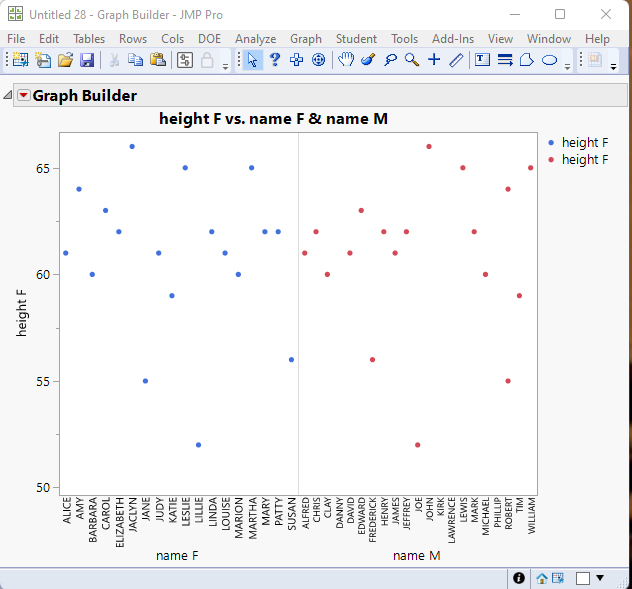The height and width of the screenshot is (589, 632).
Task: Select the blue point above JACLYN
Action: (132, 147)
